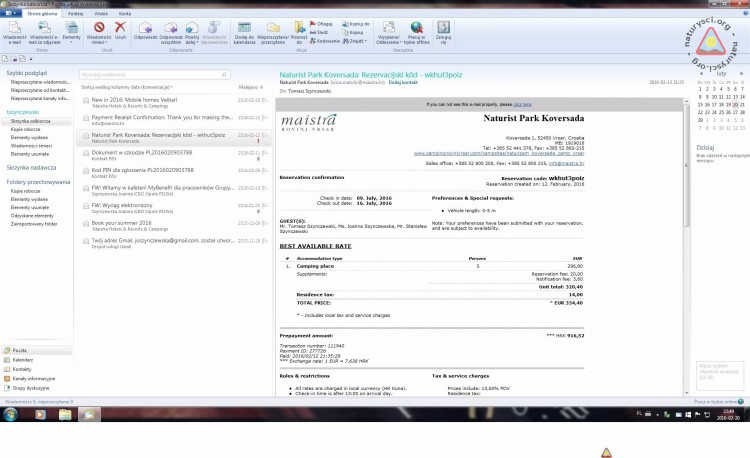Screen dimensions: 750x458
Task: Open Odzyskane elementy folder
Action: 33,216
